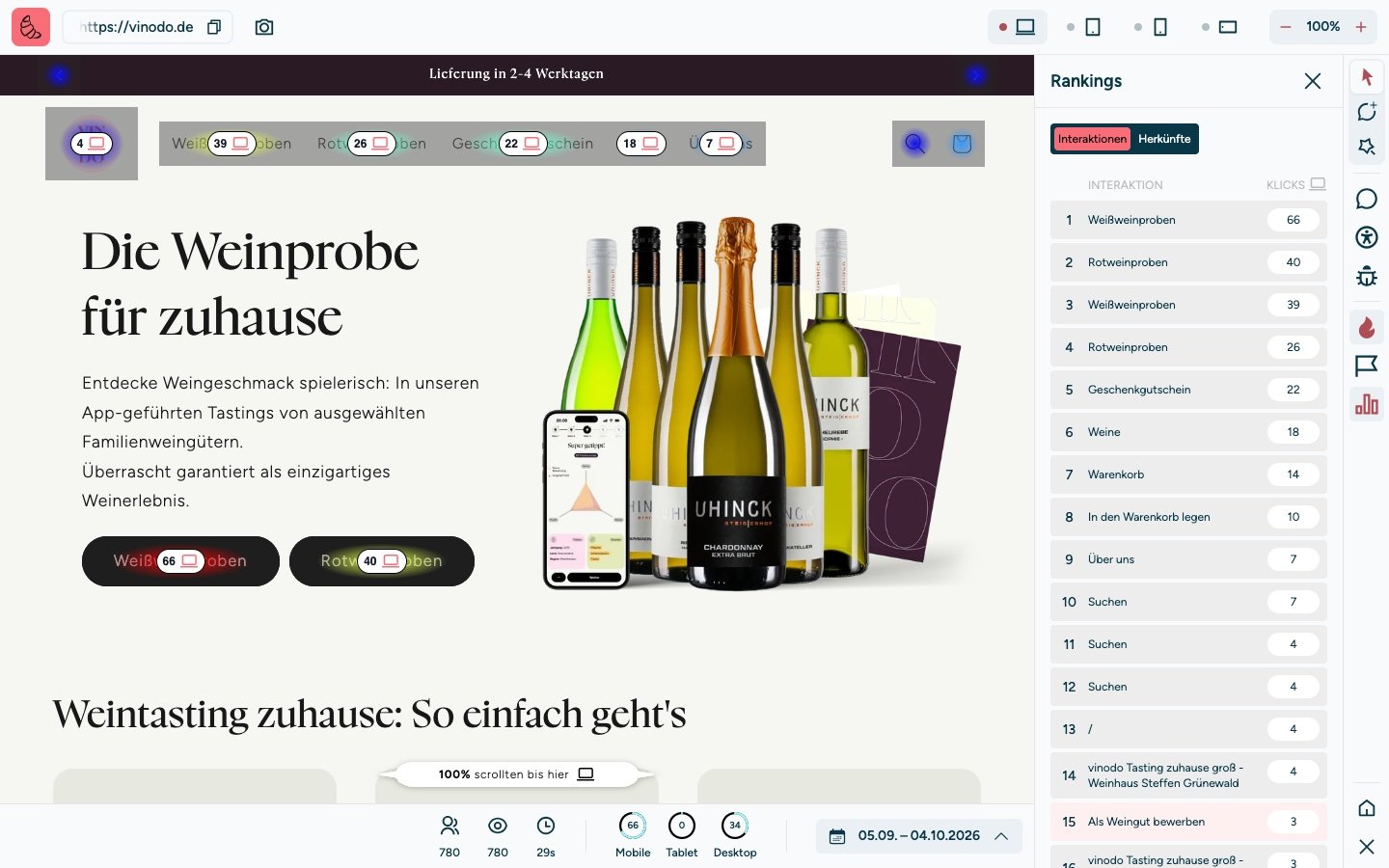Switch to the desktop device view
The height and width of the screenshot is (868, 1389).
coord(1017,27)
